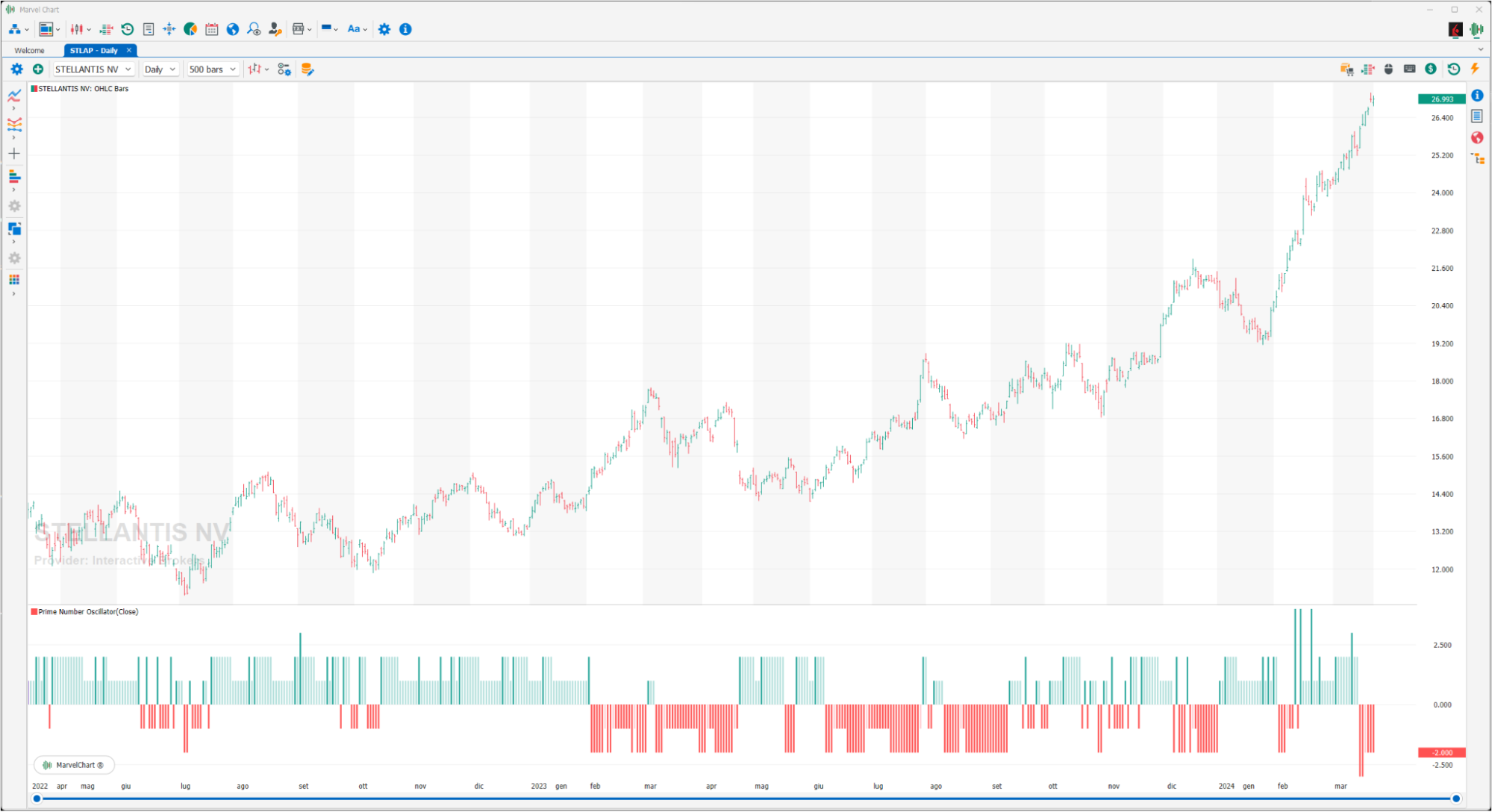
Task: Open the chart type bars dropdown
Action: (x=258, y=69)
